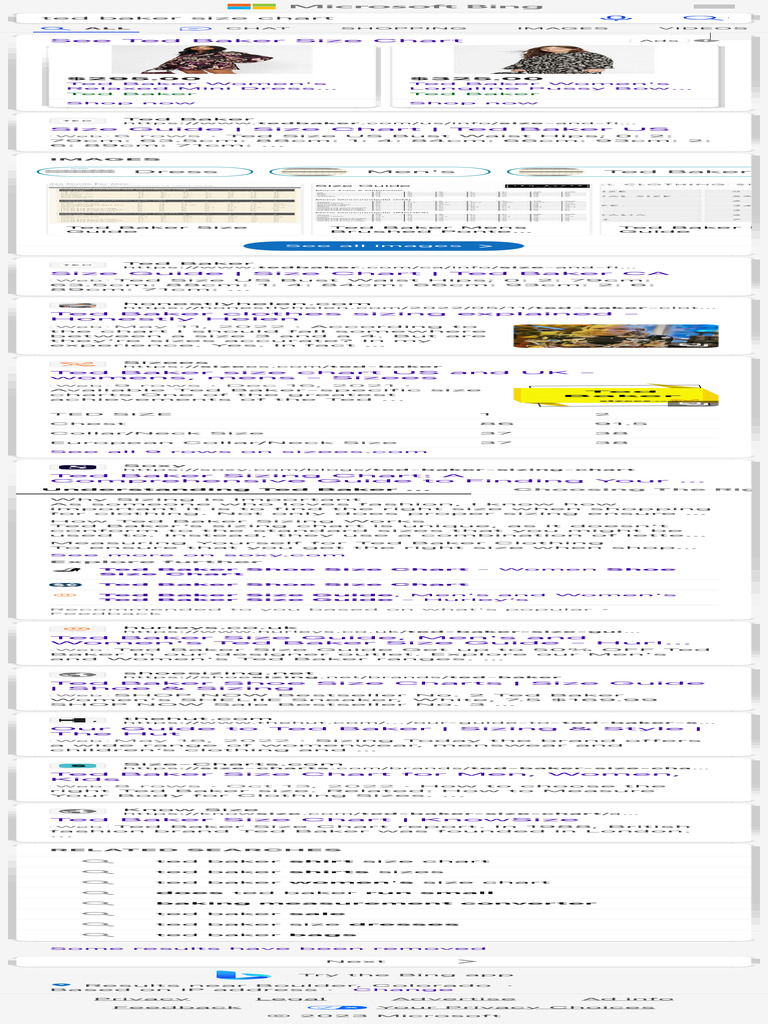The width and height of the screenshot is (768, 1024).
Task: Open the 'Ted Baker Mens Brushed Ponte' image
Action: tap(452, 204)
